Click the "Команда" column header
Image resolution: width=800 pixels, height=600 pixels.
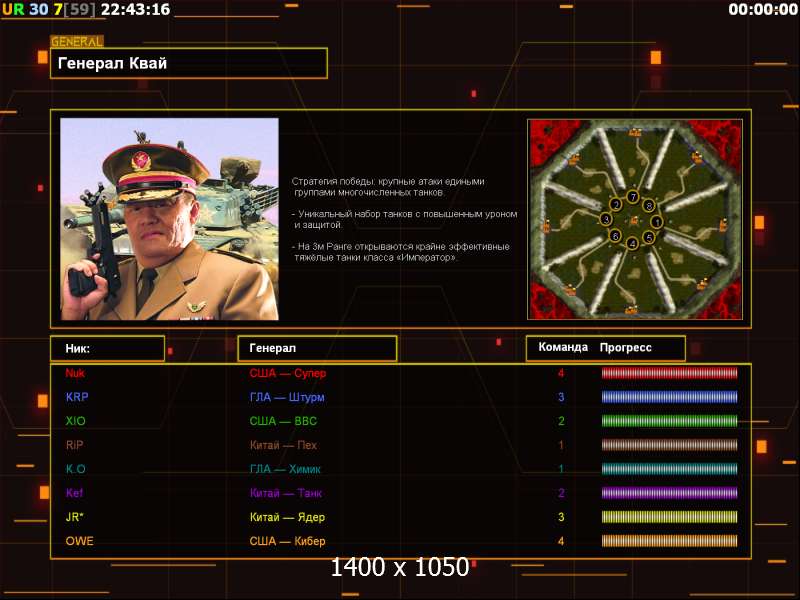(563, 348)
